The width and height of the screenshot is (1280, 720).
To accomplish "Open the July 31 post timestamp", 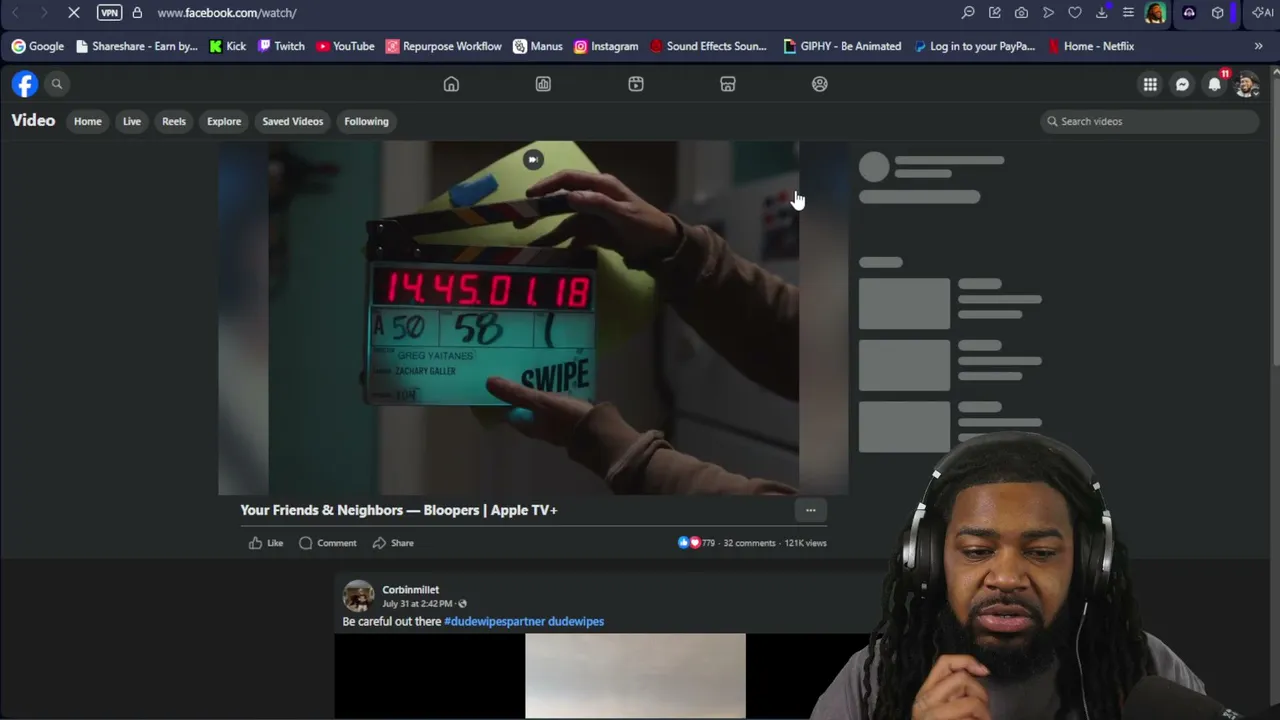I will [417, 604].
